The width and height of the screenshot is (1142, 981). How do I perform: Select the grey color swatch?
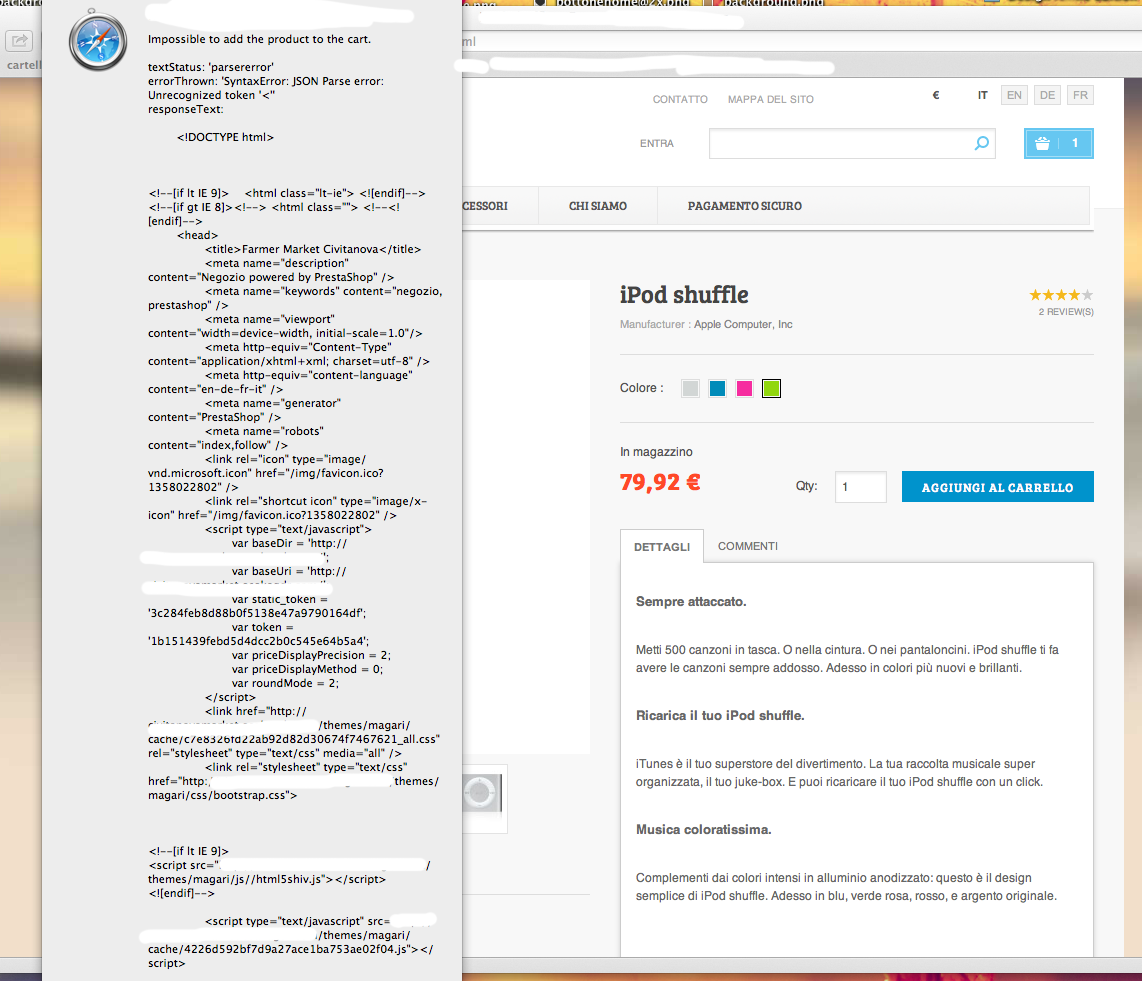coord(690,388)
